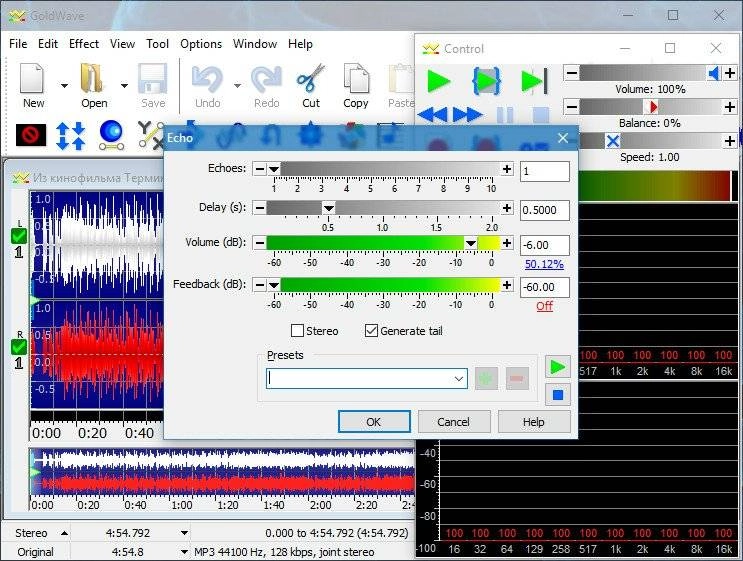
Task: Click the speaker icon on the volume slider
Action: (714, 73)
